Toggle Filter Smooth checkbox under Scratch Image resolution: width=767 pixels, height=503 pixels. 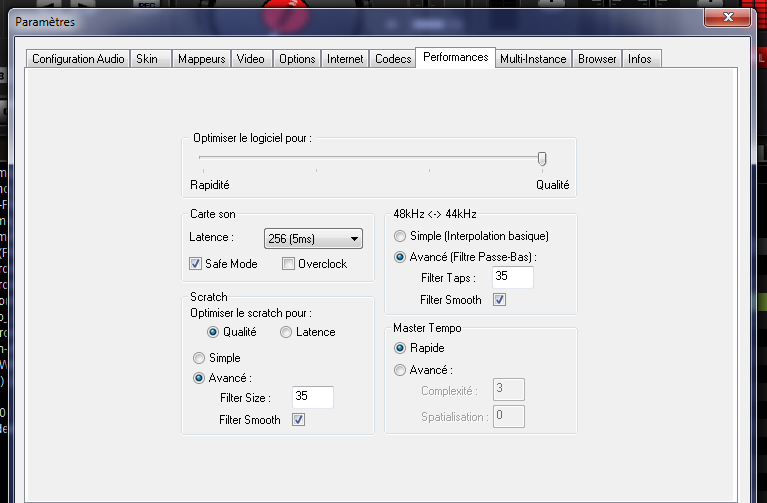point(298,420)
